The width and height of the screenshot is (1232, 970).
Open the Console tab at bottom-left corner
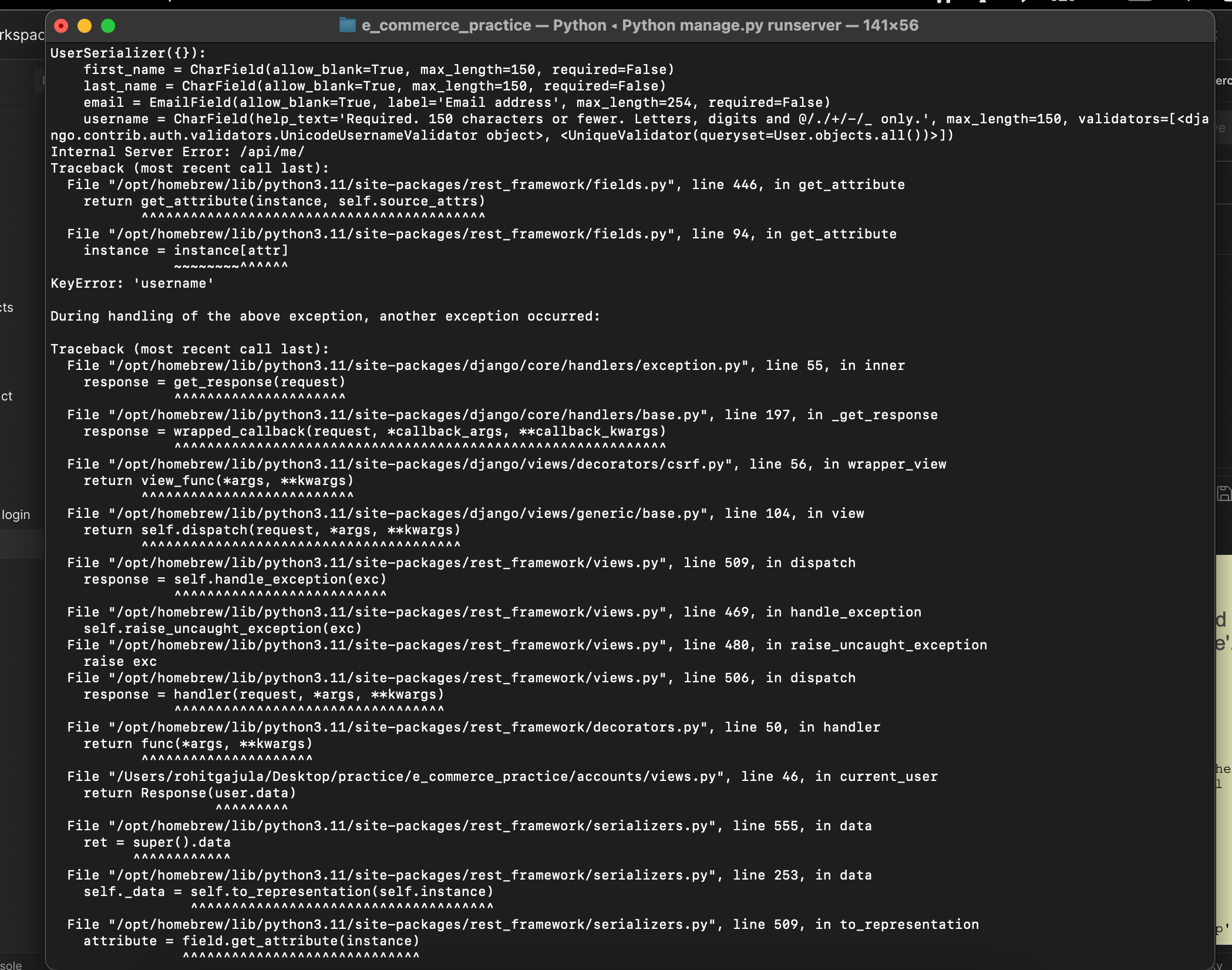pyautogui.click(x=11, y=965)
